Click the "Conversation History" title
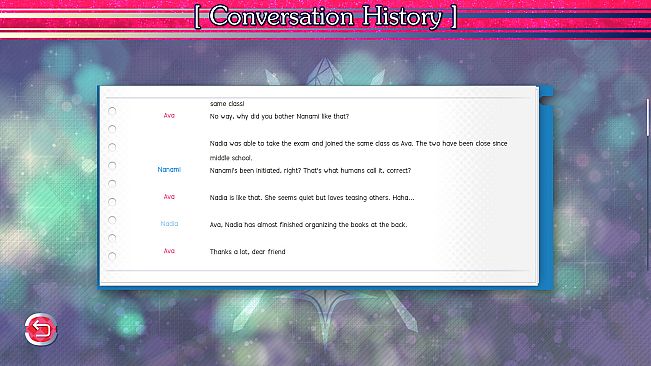The width and height of the screenshot is (651, 366). [326, 17]
